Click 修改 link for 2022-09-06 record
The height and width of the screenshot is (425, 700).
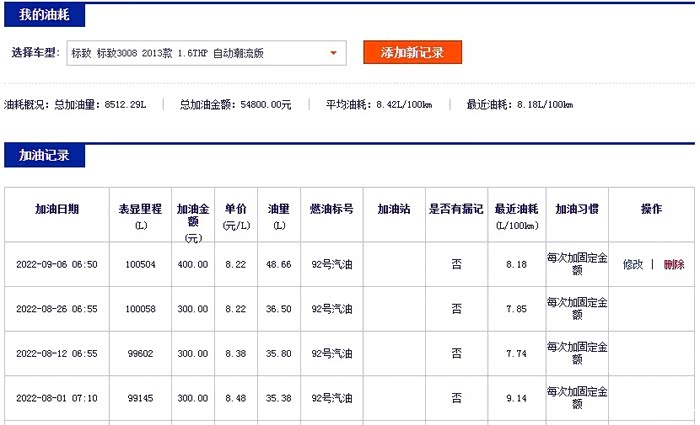(x=633, y=264)
